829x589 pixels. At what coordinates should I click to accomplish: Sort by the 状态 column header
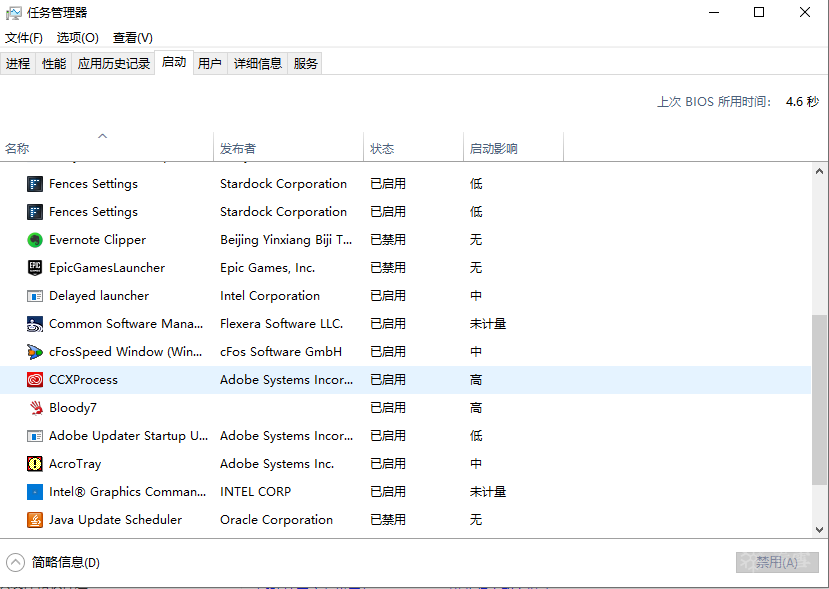coord(414,148)
